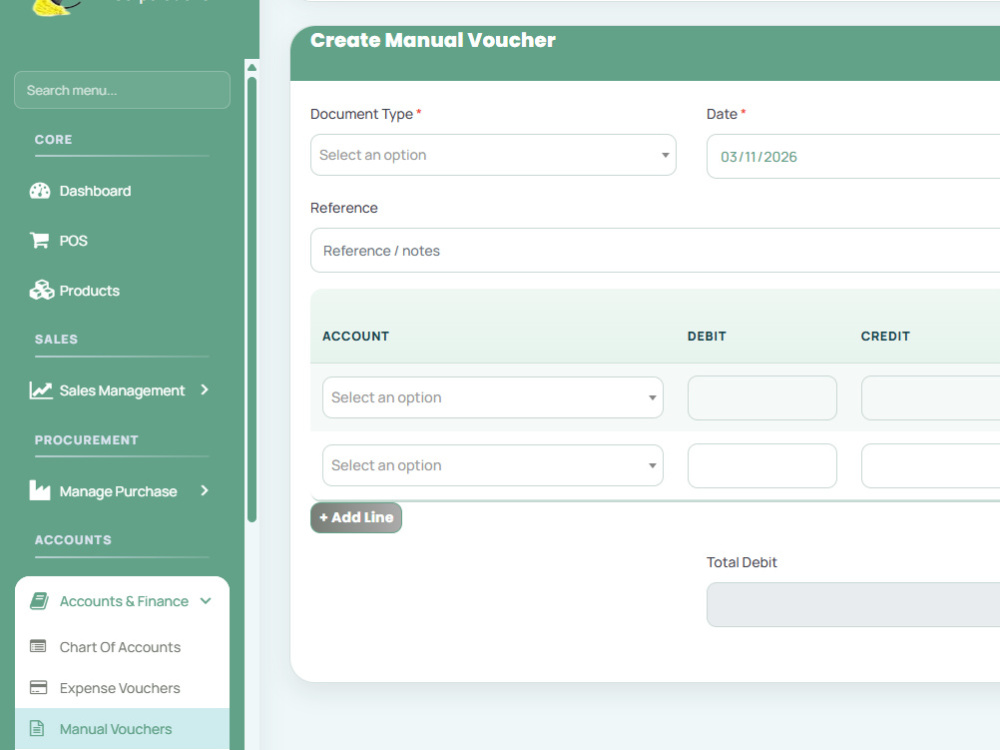Click the Reference / notes field
The height and width of the screenshot is (750, 1000).
click(655, 251)
